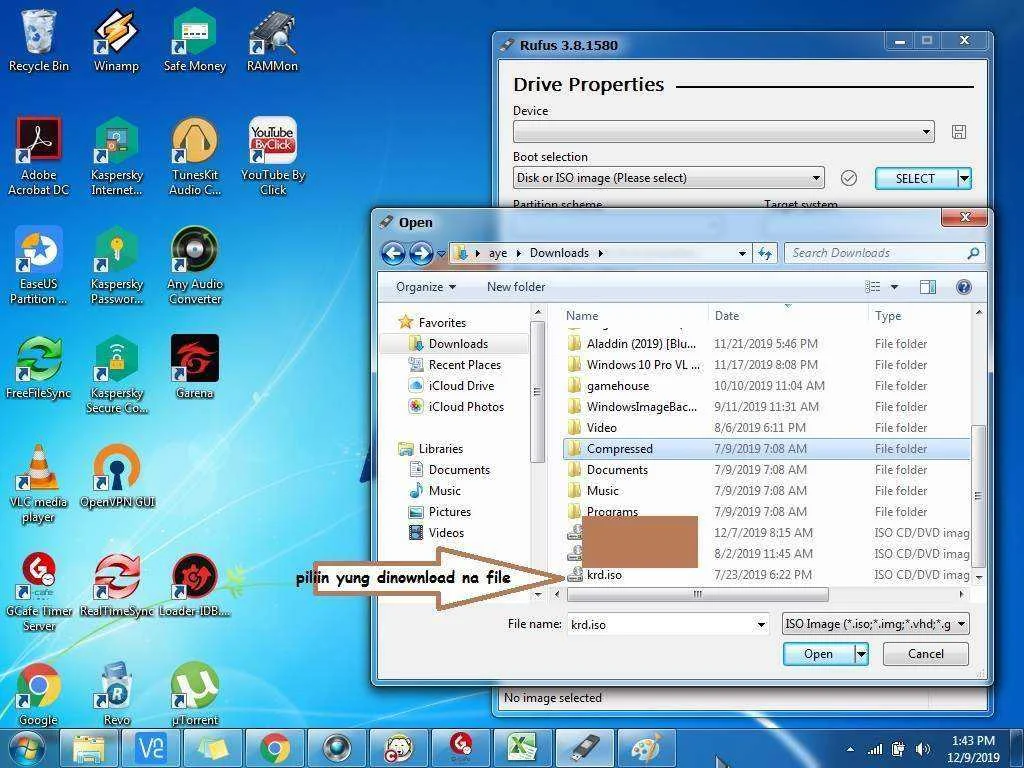This screenshot has width=1024, height=768.
Task: Expand the Boot selection combo box
Action: tap(669, 178)
